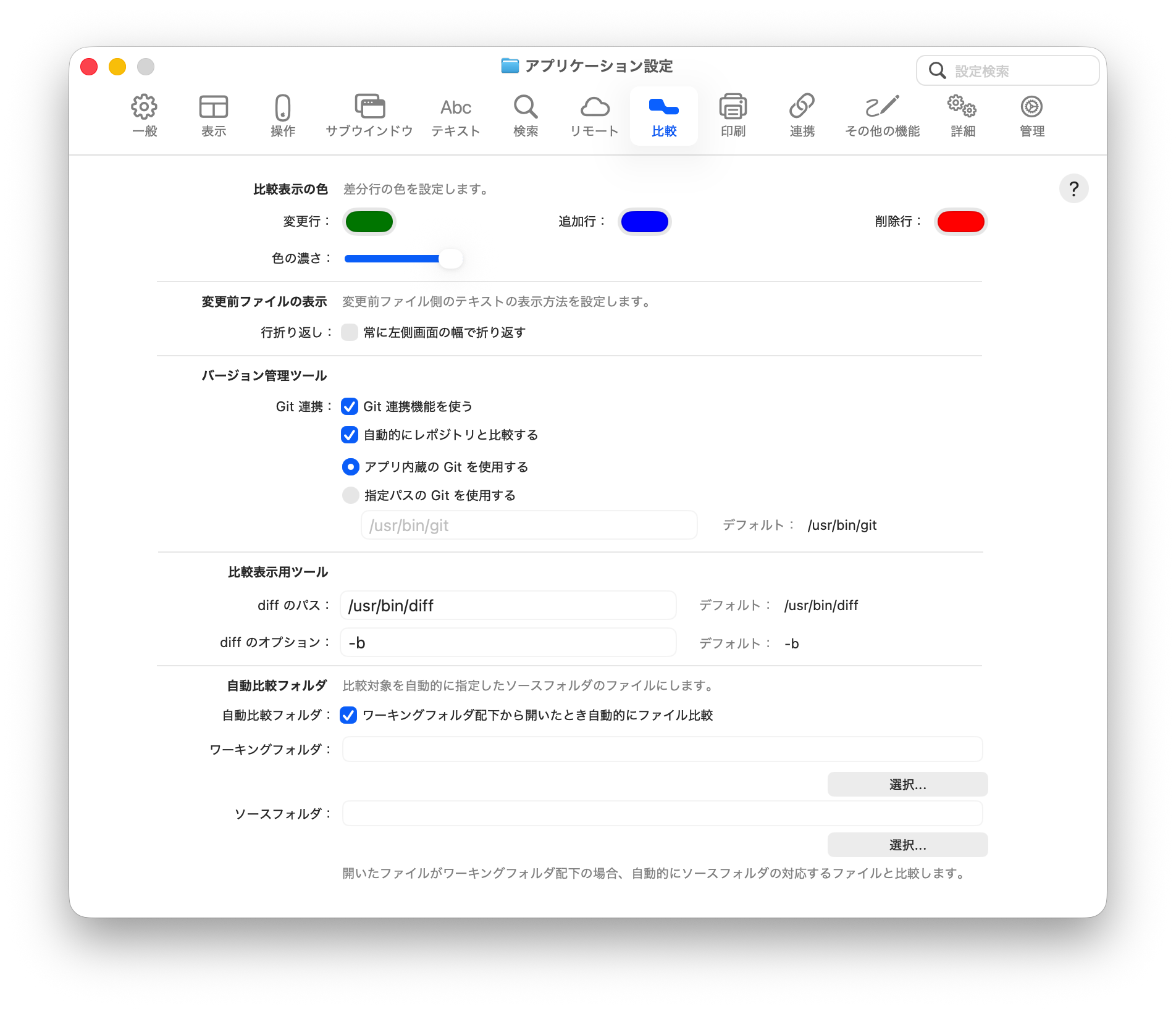
Task: Uncheck Git 連携機能を使う checkbox
Action: [350, 406]
